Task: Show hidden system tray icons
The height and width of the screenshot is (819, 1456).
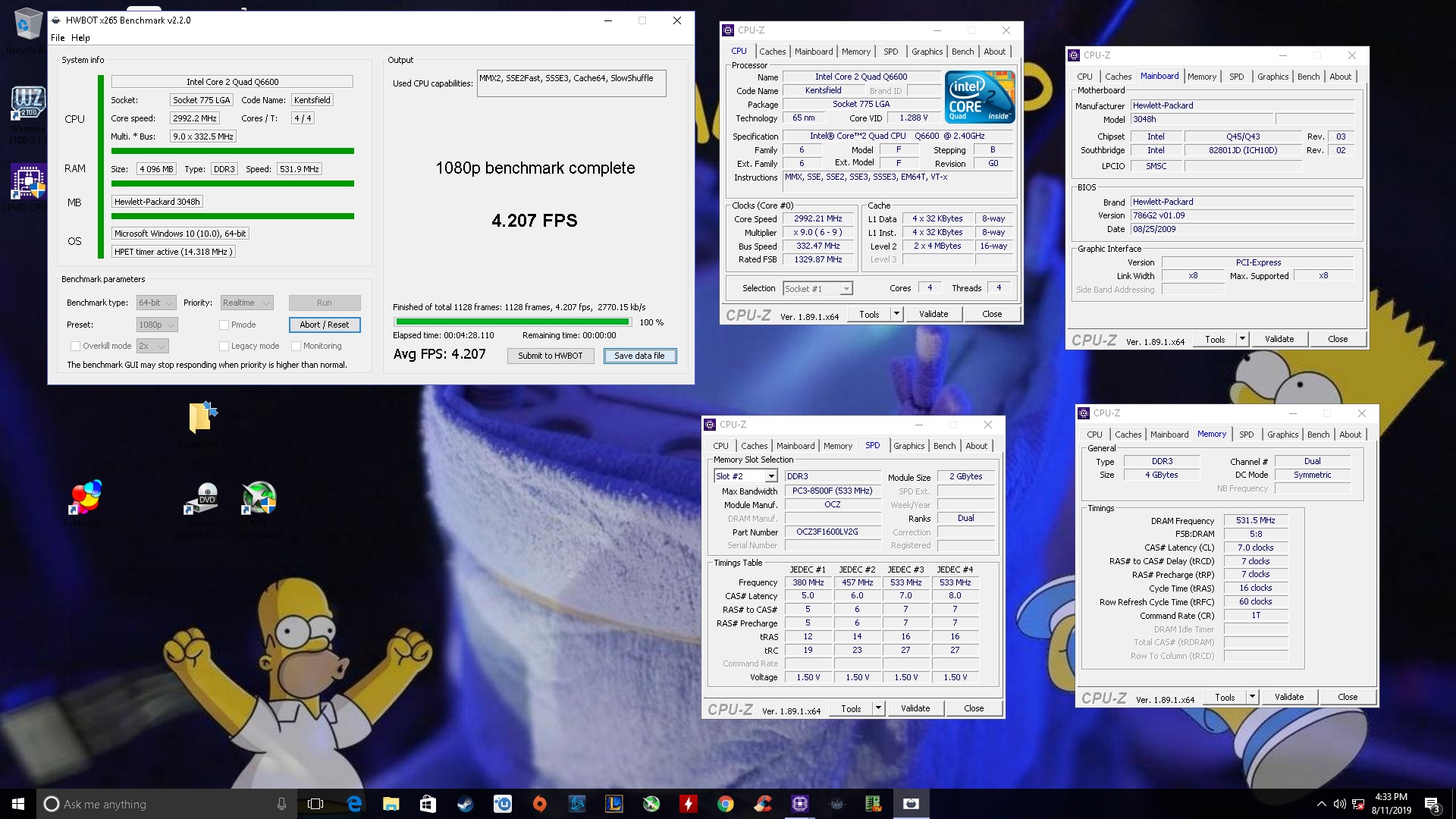Action: 1322,804
